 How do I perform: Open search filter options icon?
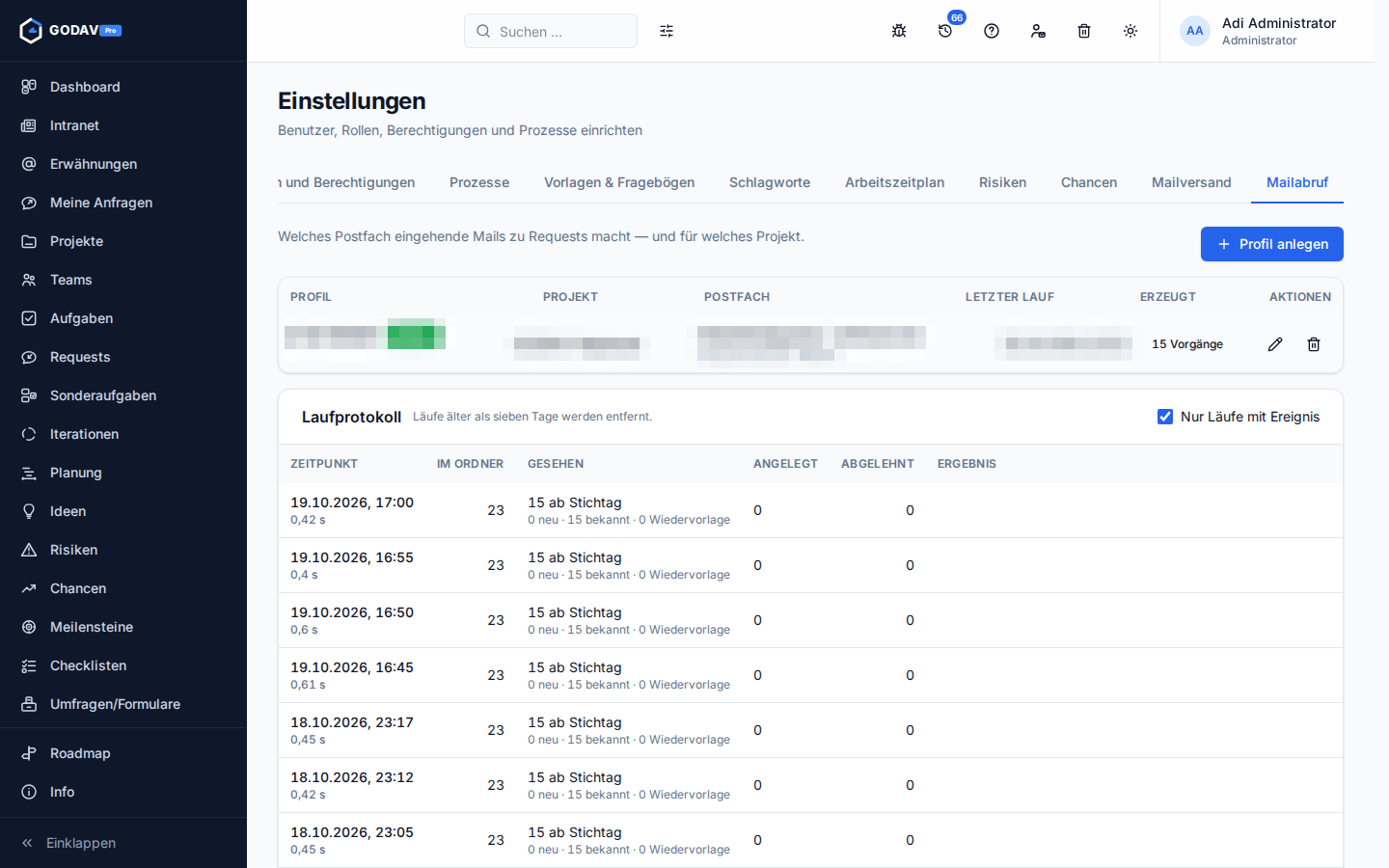(667, 31)
